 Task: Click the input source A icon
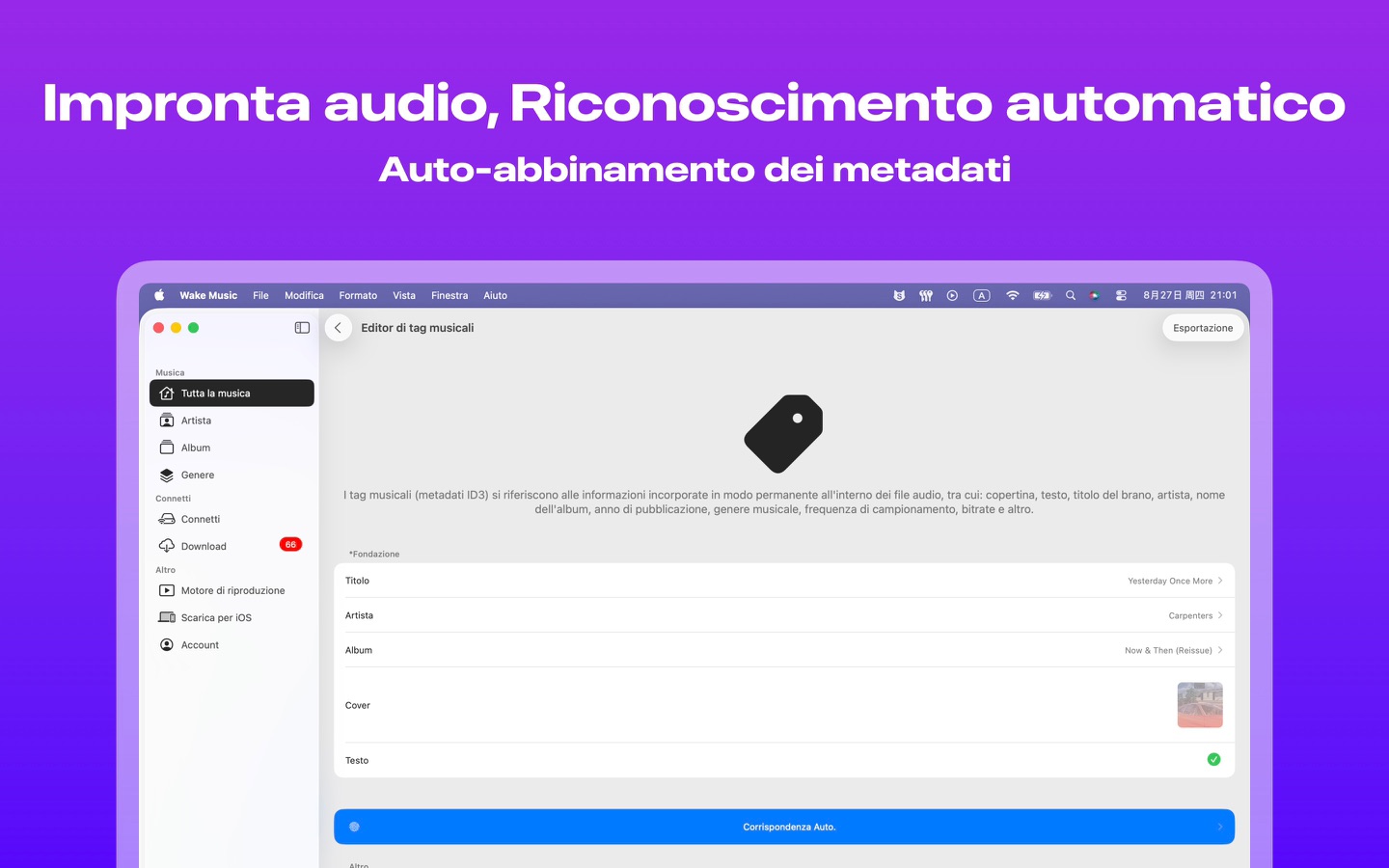pyautogui.click(x=982, y=295)
